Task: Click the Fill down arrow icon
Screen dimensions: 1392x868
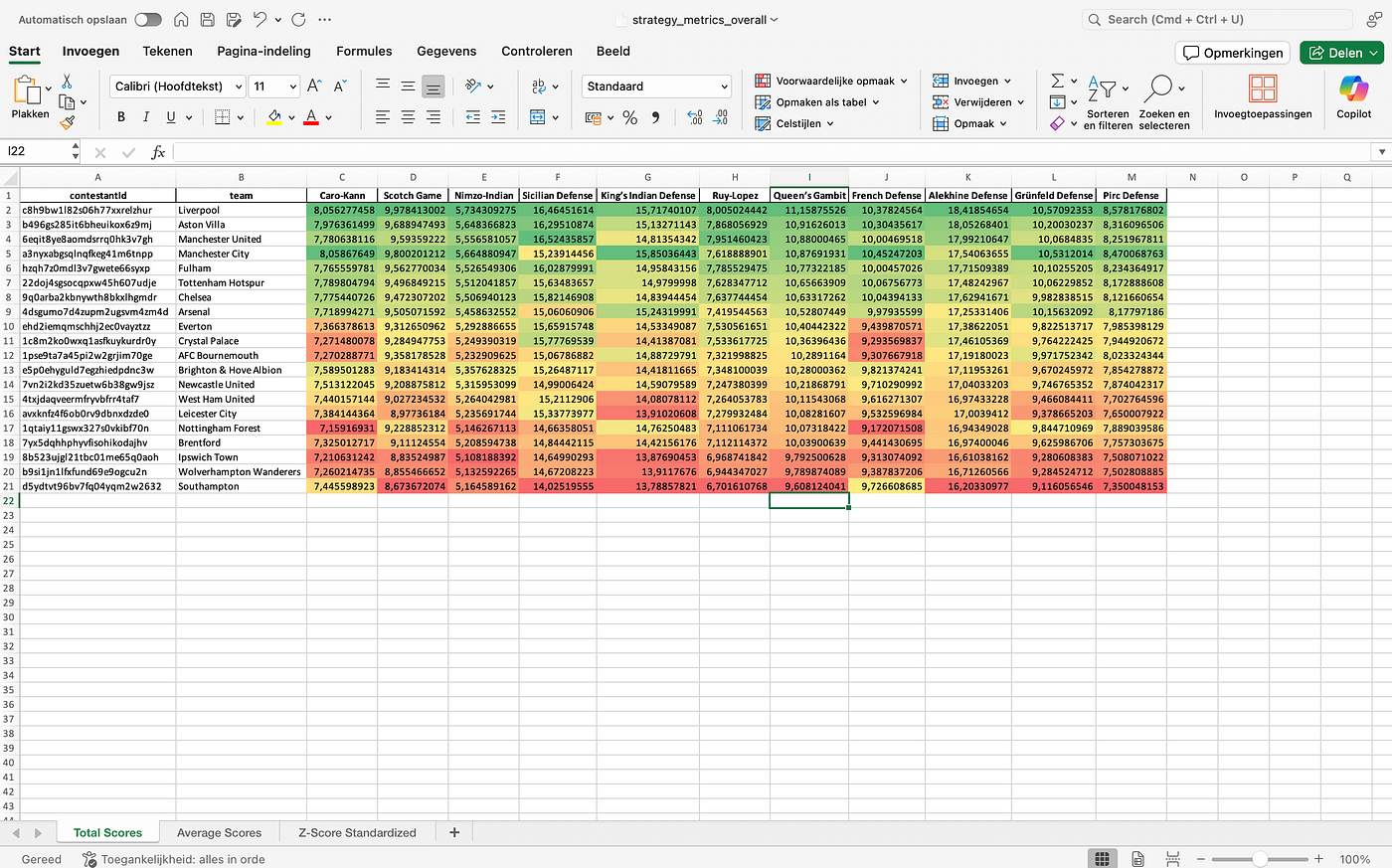Action: pyautogui.click(x=1058, y=102)
